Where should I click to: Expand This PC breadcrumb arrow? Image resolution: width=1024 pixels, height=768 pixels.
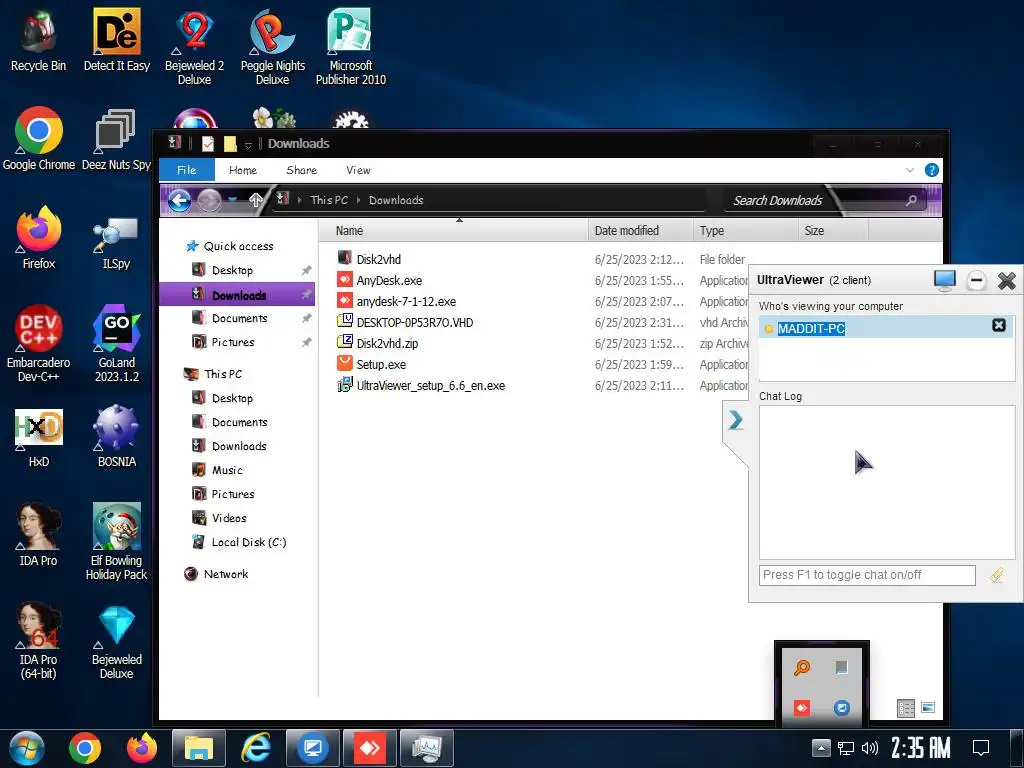coord(359,200)
